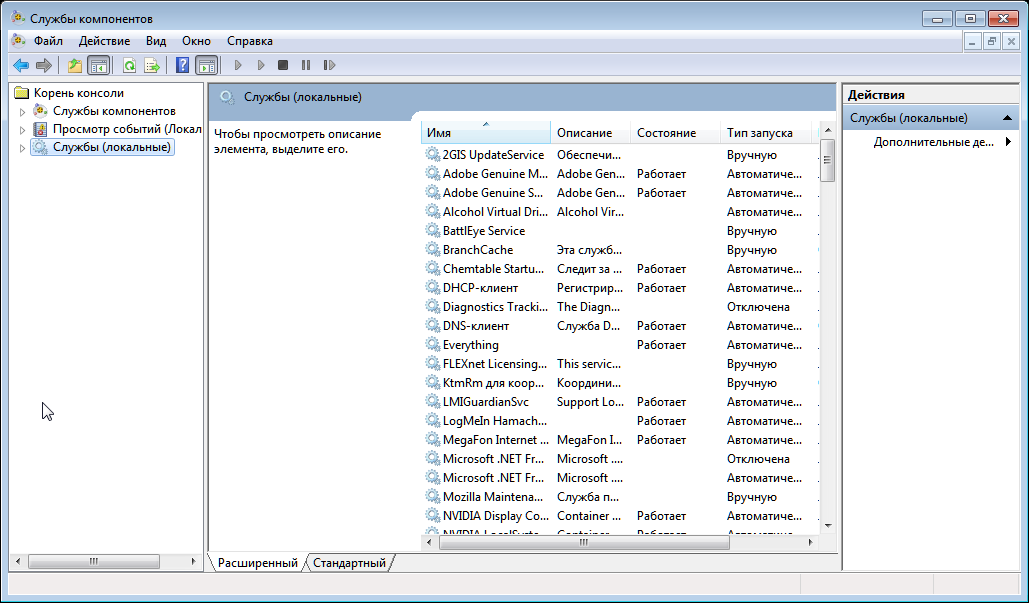1029x603 pixels.
Task: Click the Export List toolbar icon
Action: click(x=152, y=65)
